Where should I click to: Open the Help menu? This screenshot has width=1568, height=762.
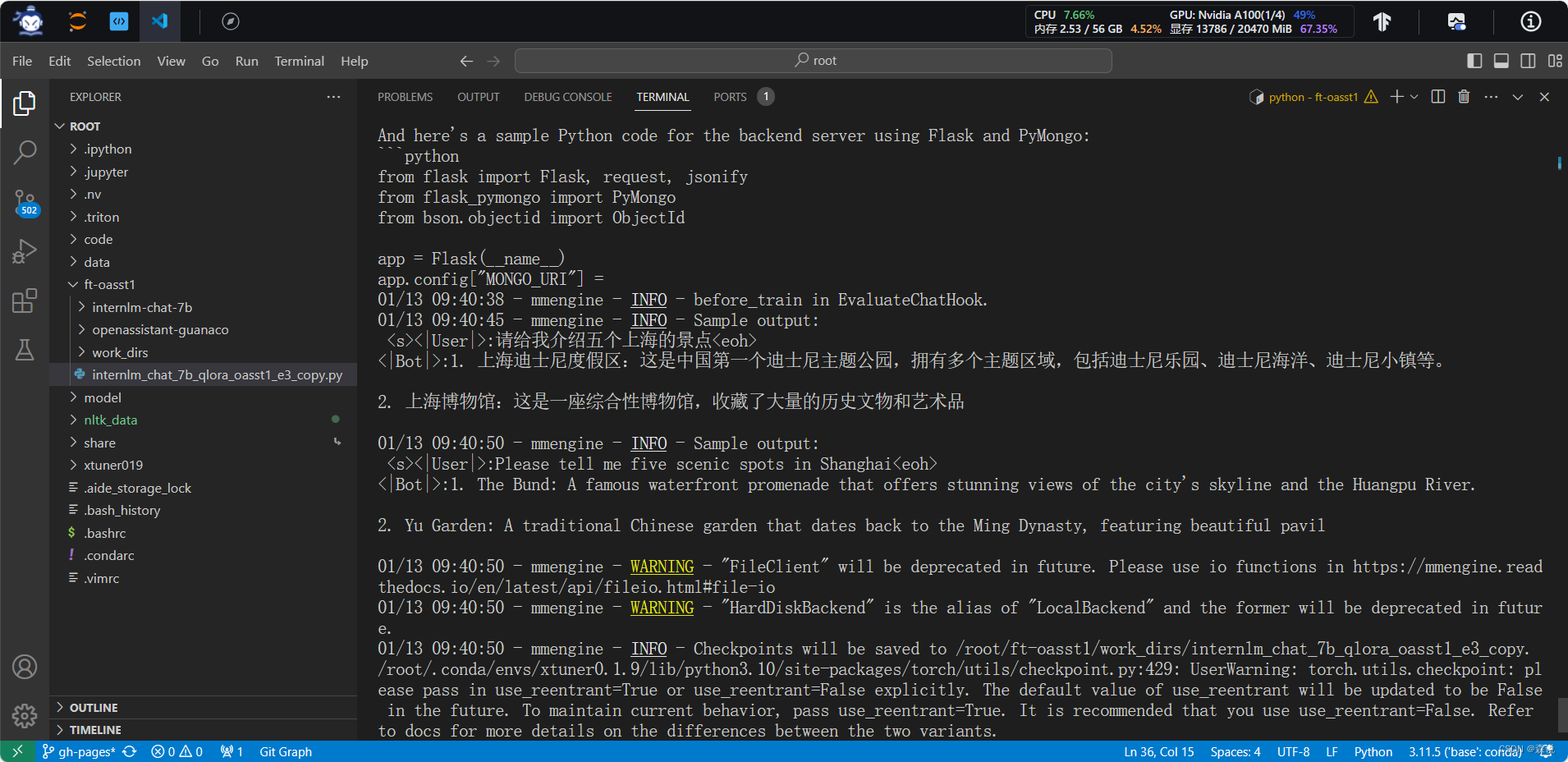tap(354, 61)
